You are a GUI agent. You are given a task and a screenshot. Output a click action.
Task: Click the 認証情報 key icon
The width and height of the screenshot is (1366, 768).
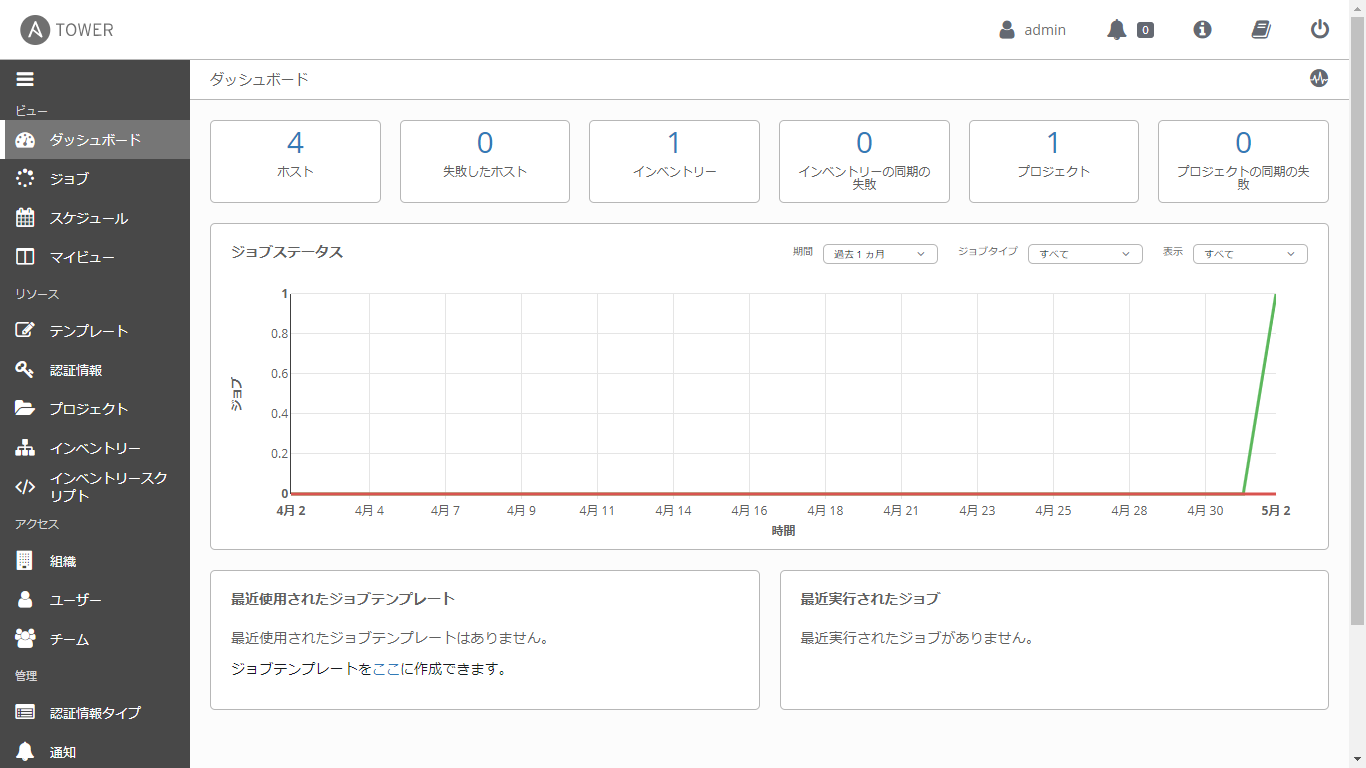(25, 369)
